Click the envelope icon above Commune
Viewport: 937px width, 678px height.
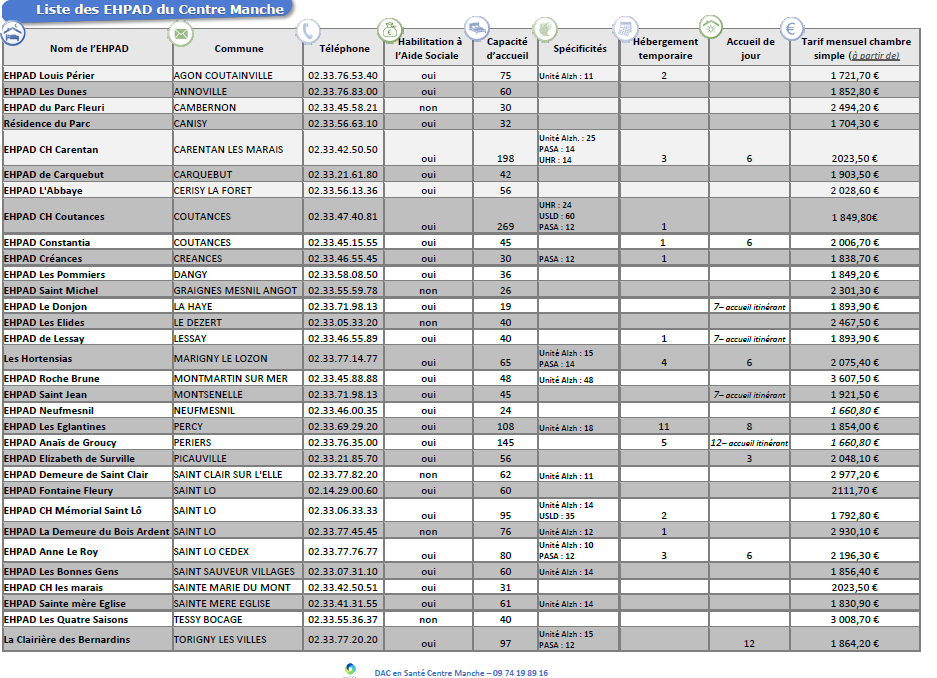180,33
